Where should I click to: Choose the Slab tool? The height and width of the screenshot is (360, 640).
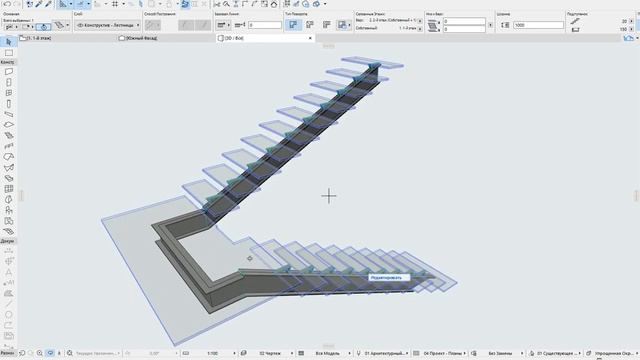(x=9, y=125)
